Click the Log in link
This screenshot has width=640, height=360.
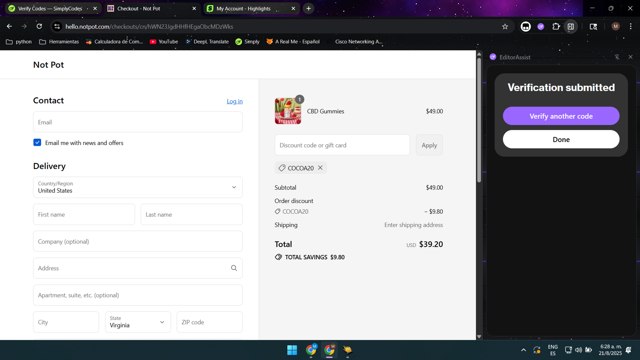235,101
